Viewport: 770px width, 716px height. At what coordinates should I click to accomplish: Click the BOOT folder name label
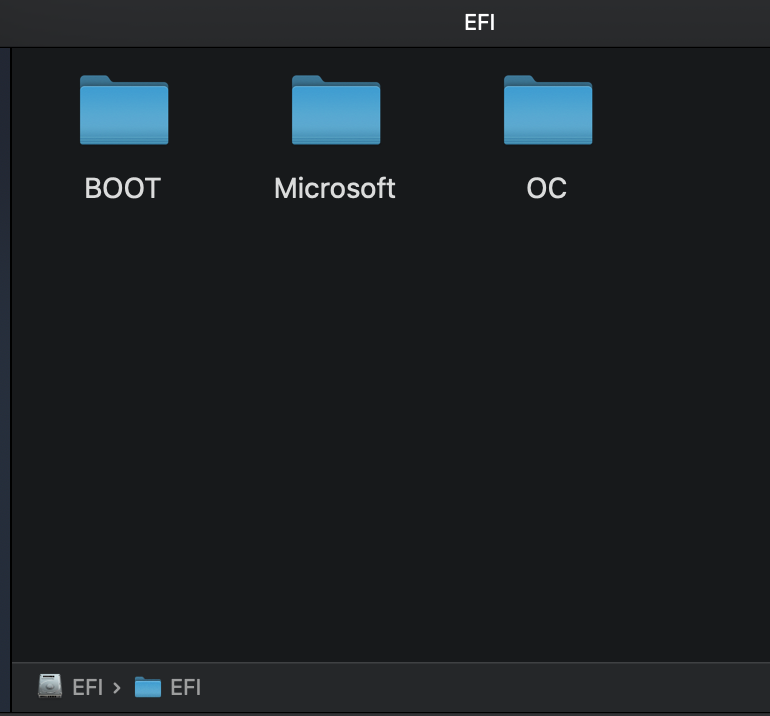tap(123, 188)
